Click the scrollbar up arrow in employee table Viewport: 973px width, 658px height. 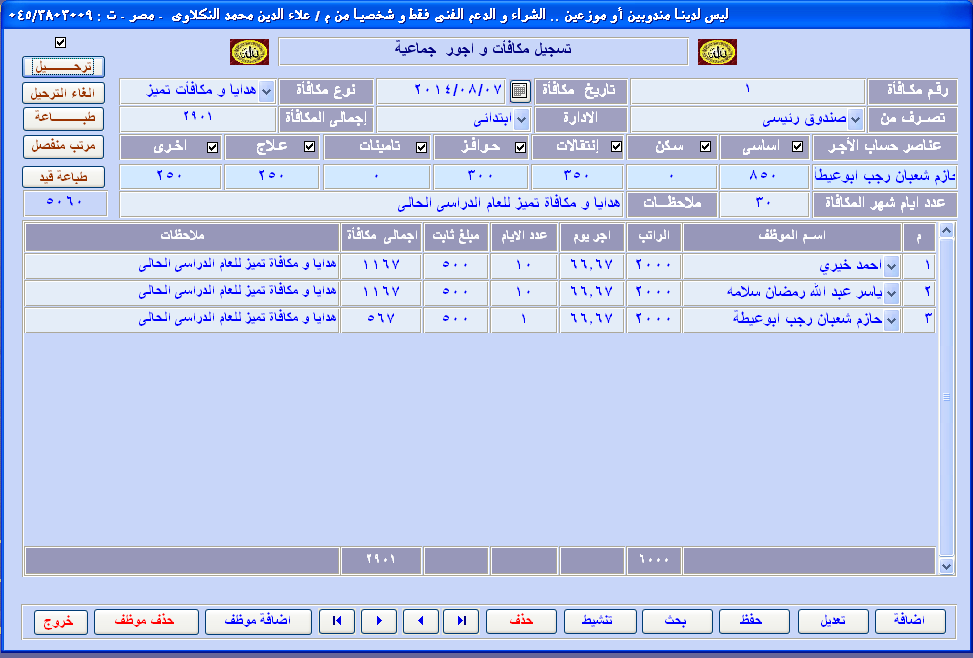[946, 231]
